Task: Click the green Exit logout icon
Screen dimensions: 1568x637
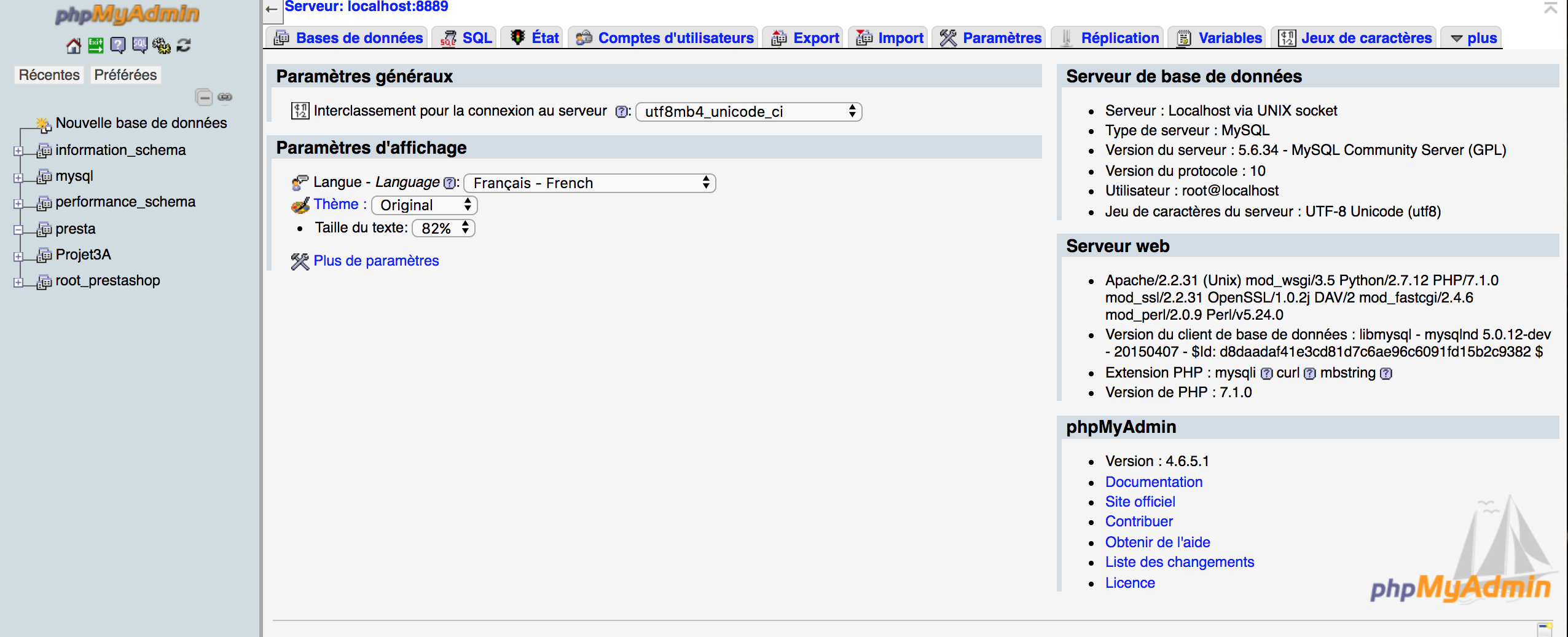Action: pos(95,45)
